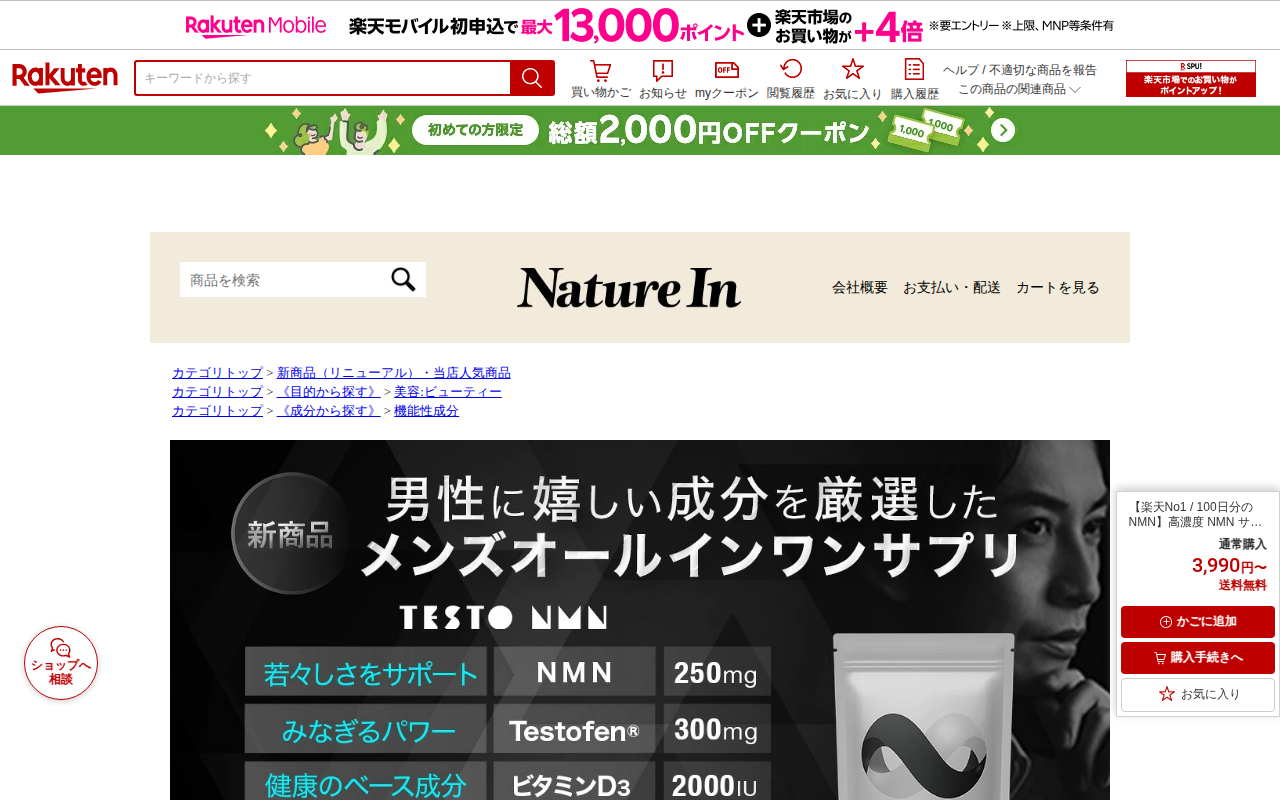
Task: Open company overview (会社概要)
Action: tap(860, 287)
